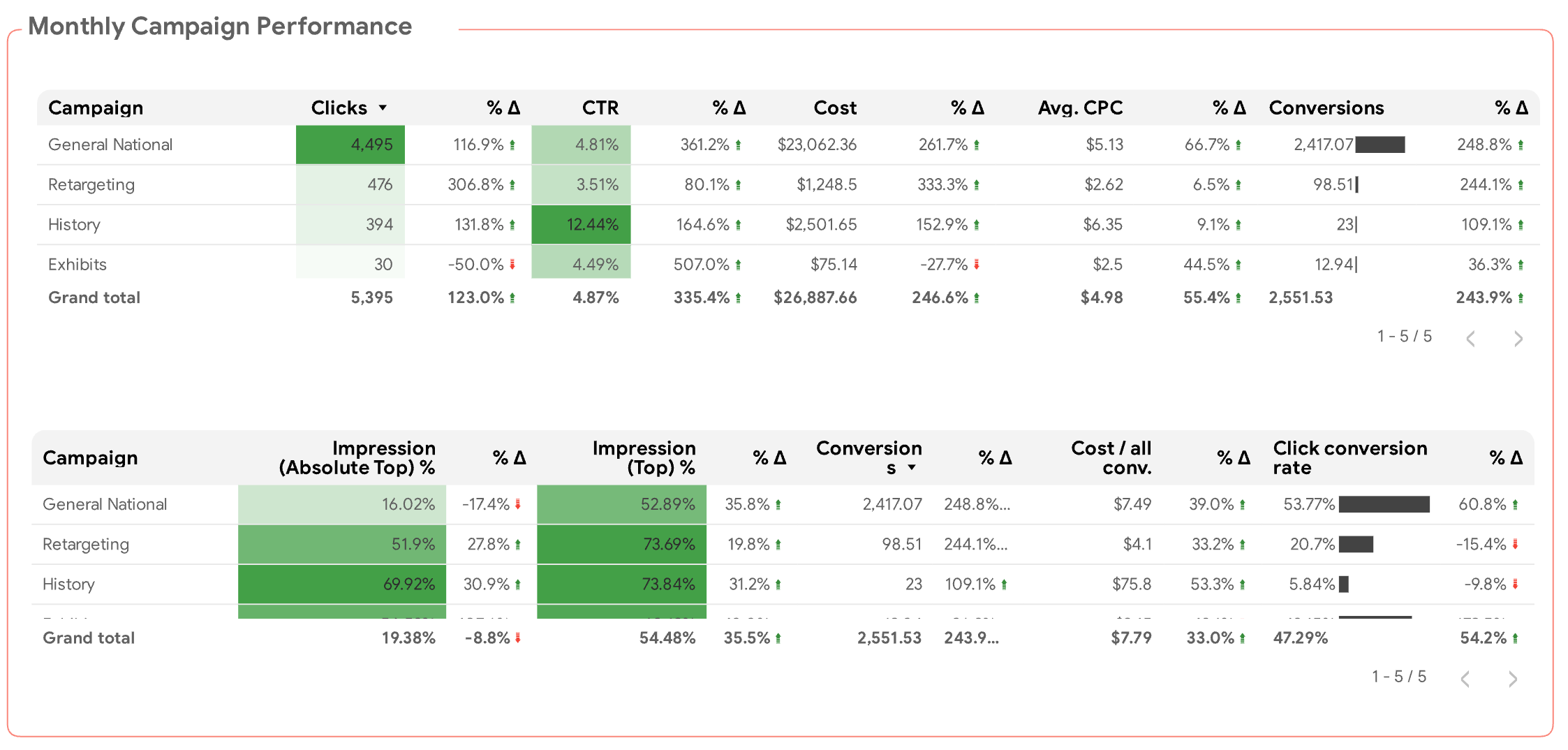This screenshot has width=1568, height=750.
Task: Click the Clicks sort arrow in header
Action: click(383, 108)
